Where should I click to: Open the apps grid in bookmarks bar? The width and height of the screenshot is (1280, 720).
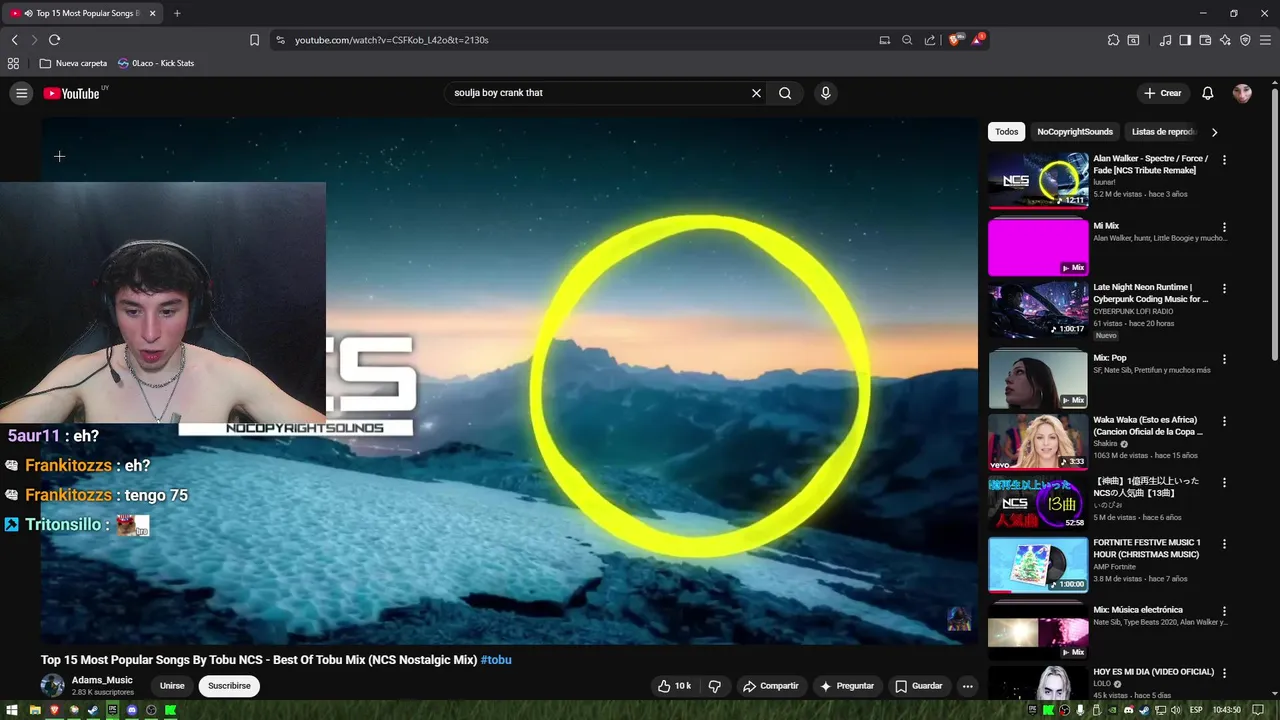pos(13,63)
